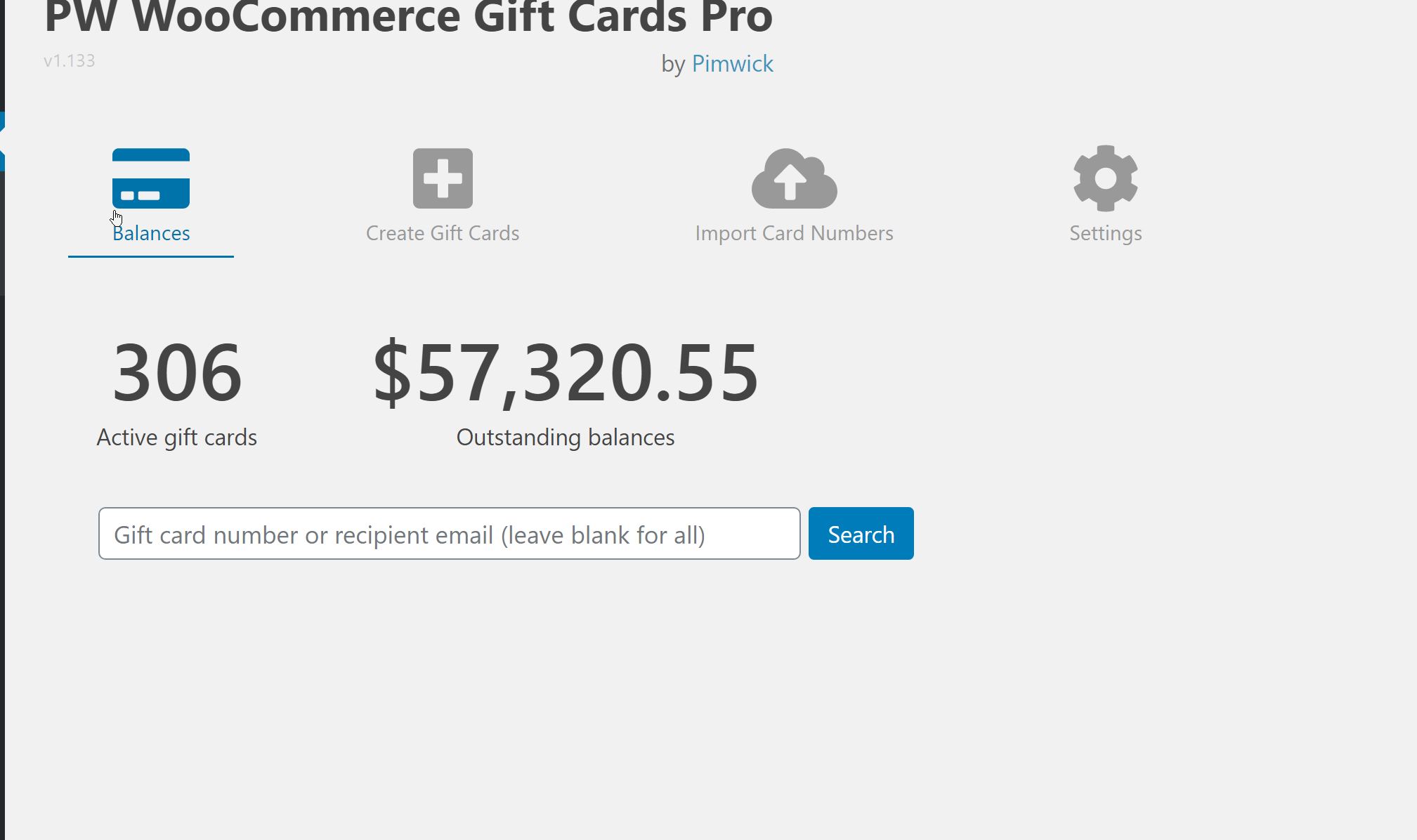Click the word "by" before Pimwick

[x=672, y=65]
